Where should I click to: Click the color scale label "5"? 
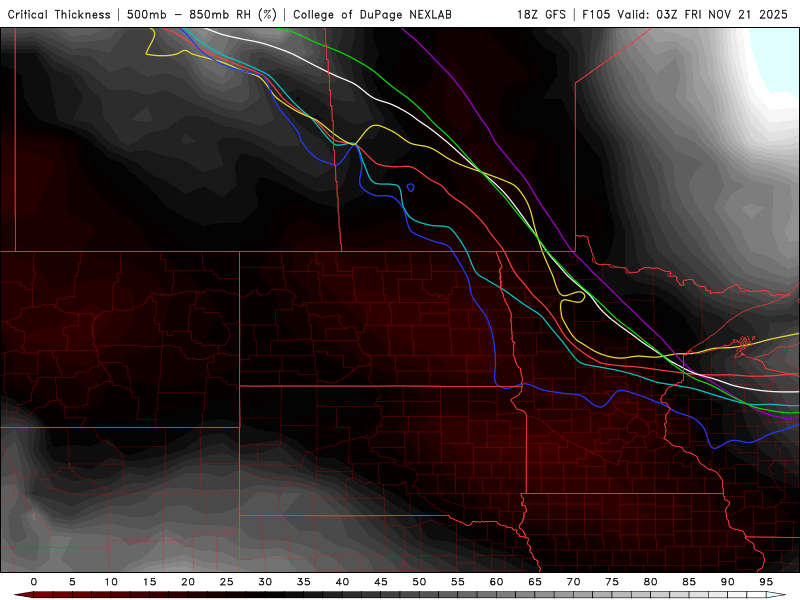pyautogui.click(x=72, y=582)
